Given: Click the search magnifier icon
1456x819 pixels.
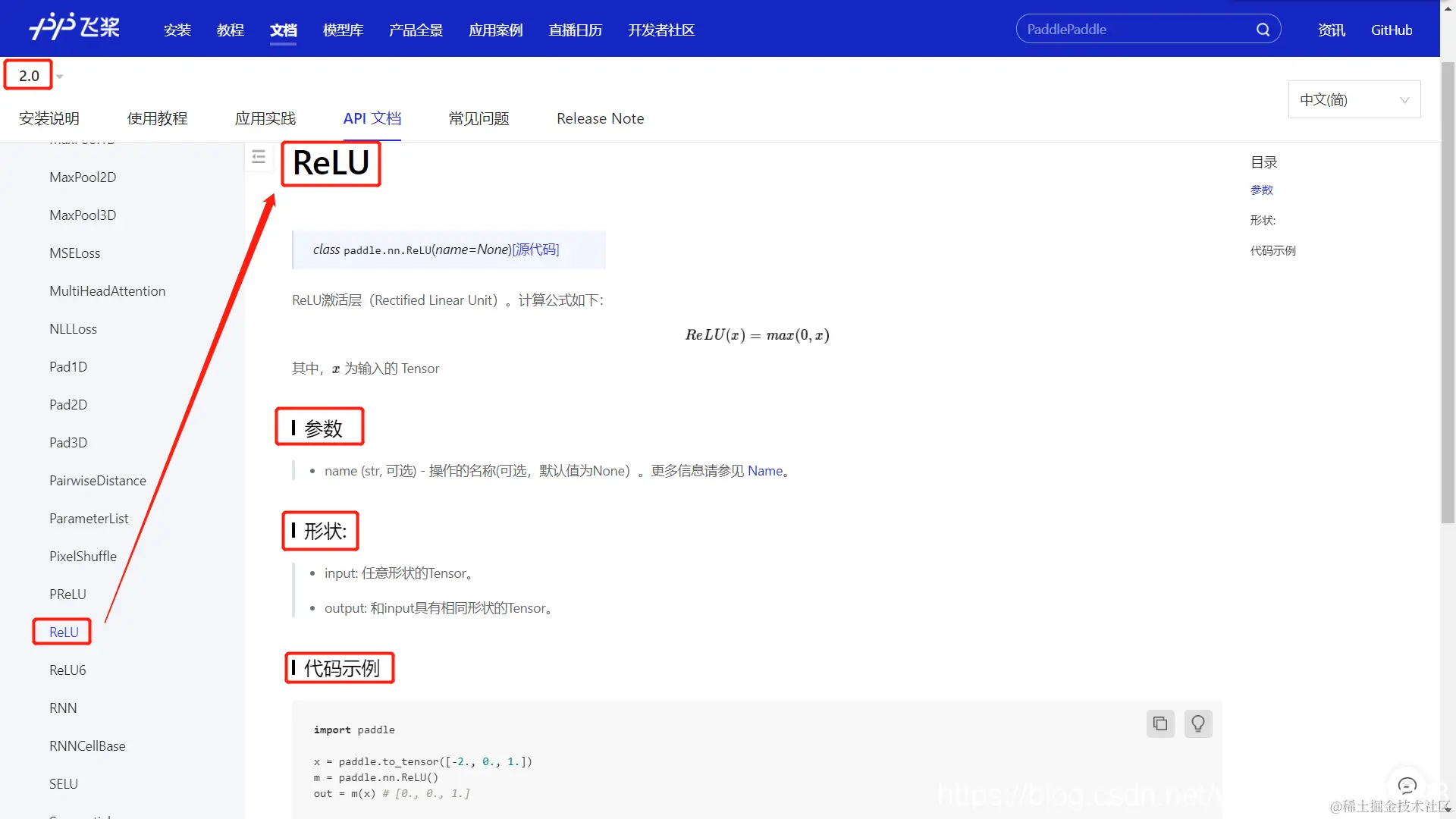Looking at the screenshot, I should click(1263, 30).
